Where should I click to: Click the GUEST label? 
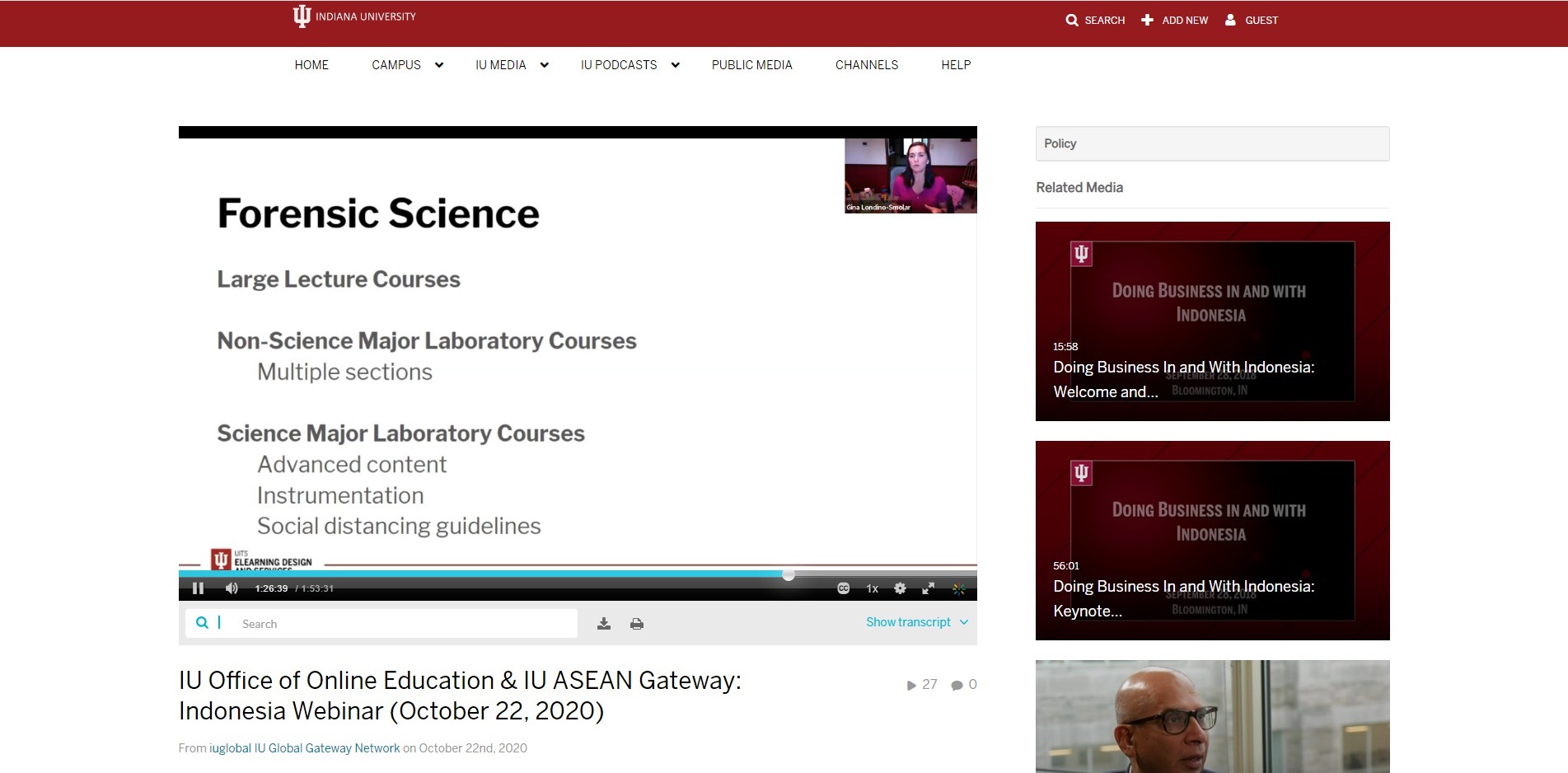coord(1261,20)
